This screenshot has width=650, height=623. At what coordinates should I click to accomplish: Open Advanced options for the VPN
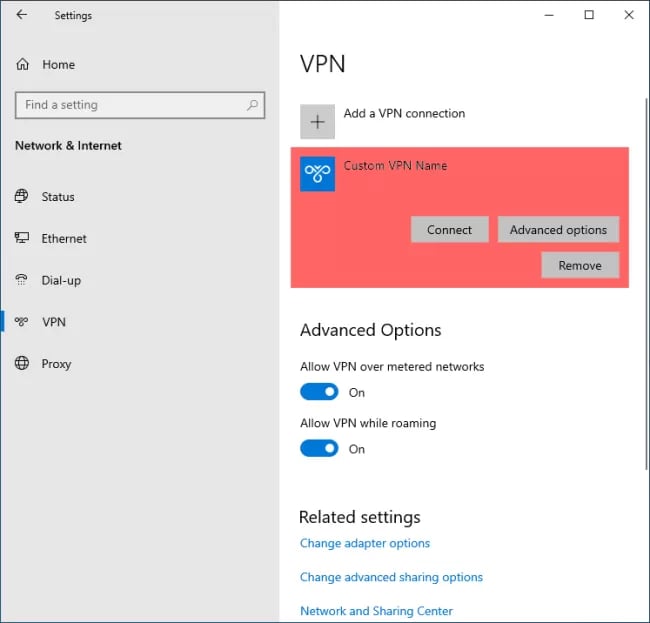pyautogui.click(x=558, y=230)
